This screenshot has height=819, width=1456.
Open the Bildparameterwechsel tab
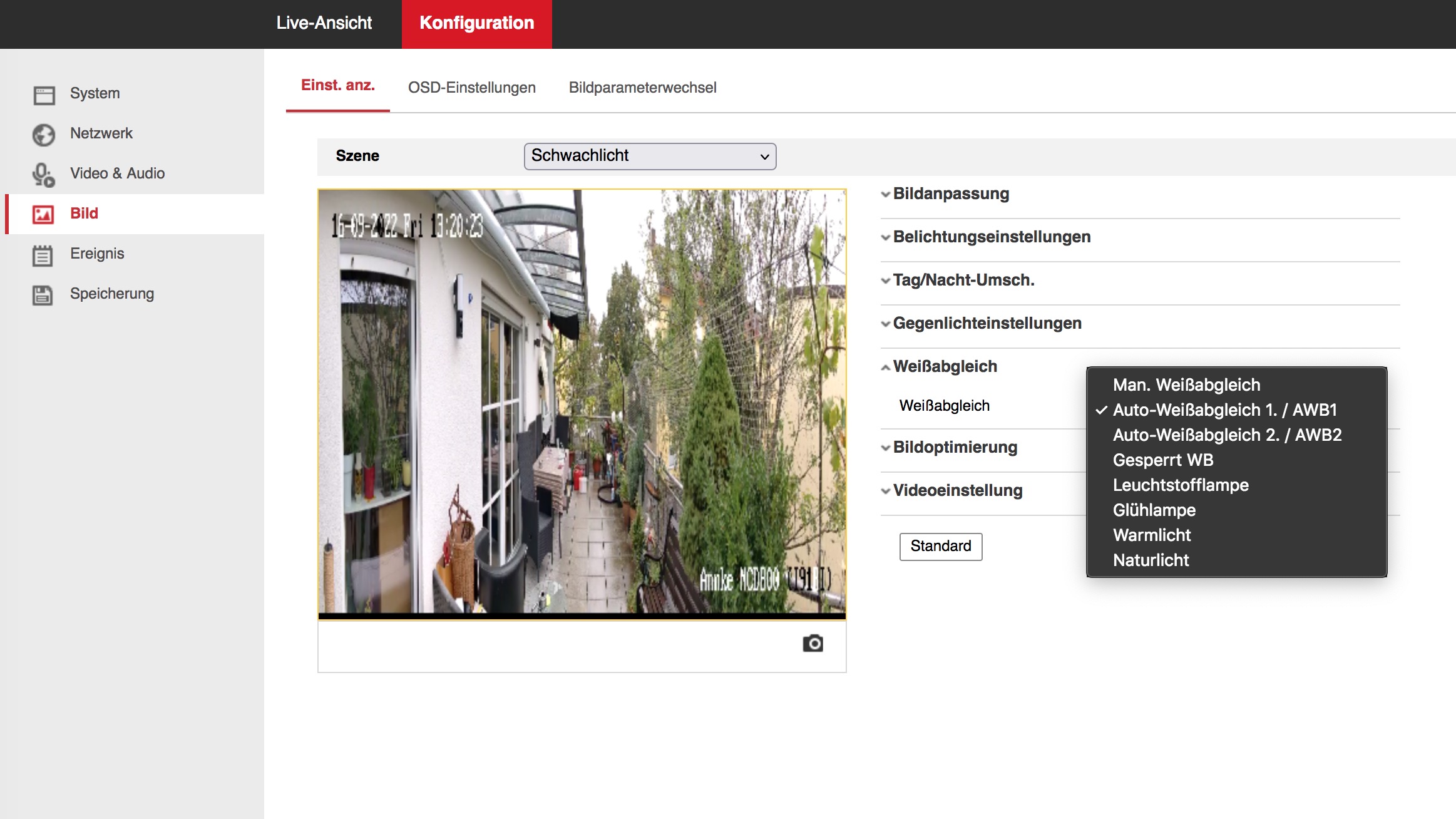(x=642, y=88)
